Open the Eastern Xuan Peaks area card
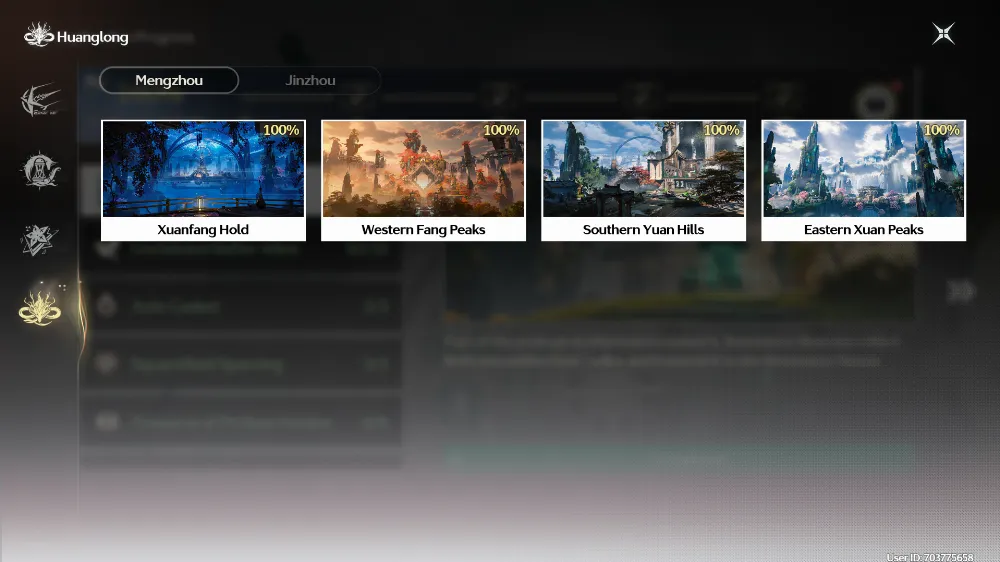 pyautogui.click(x=864, y=181)
